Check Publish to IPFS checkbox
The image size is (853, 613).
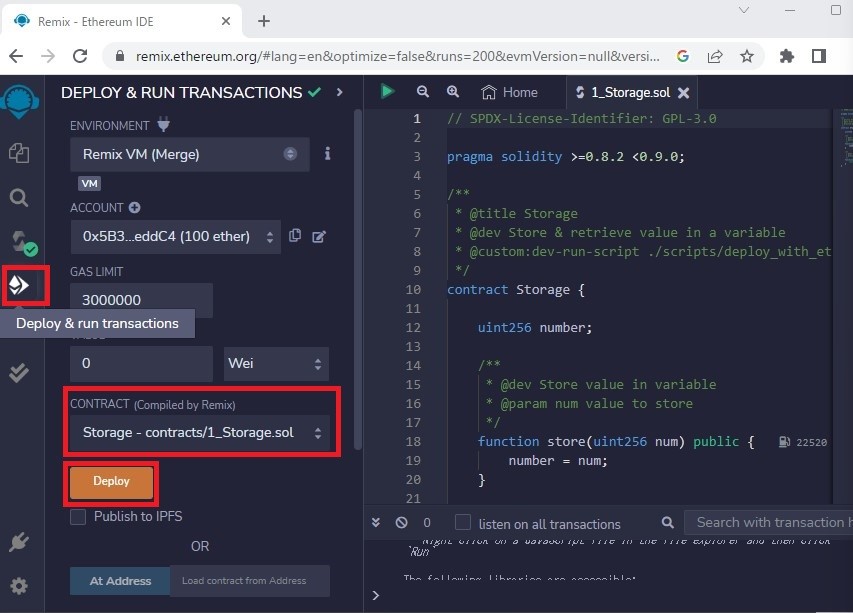pos(78,517)
